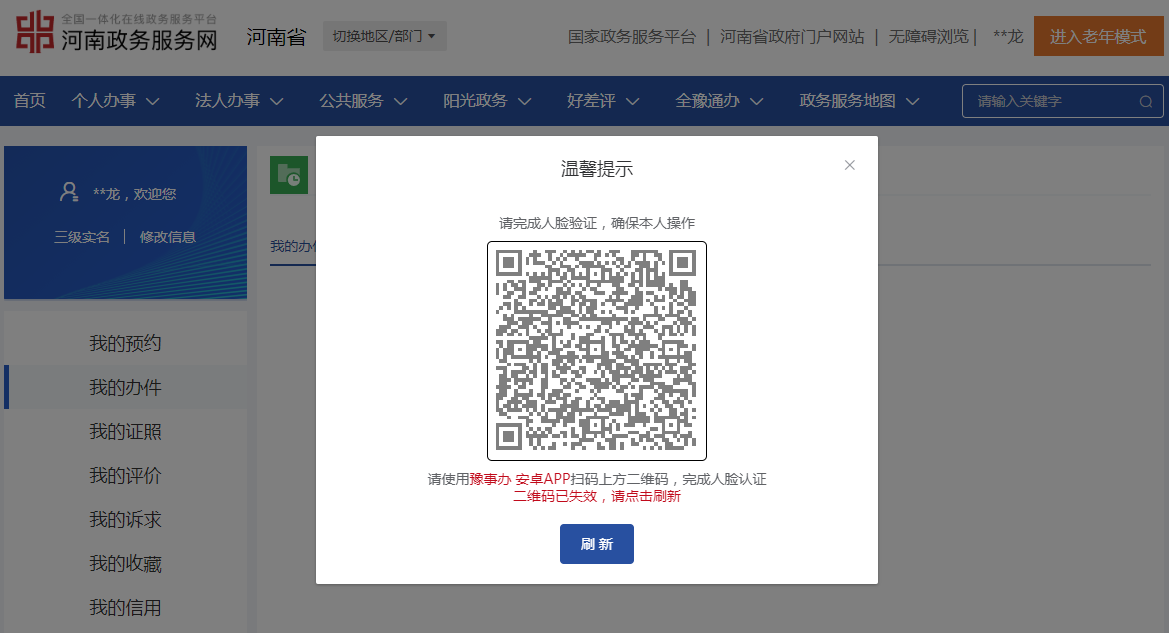1169x633 pixels.
Task: Go to the 首页 menu item
Action: (x=30, y=101)
